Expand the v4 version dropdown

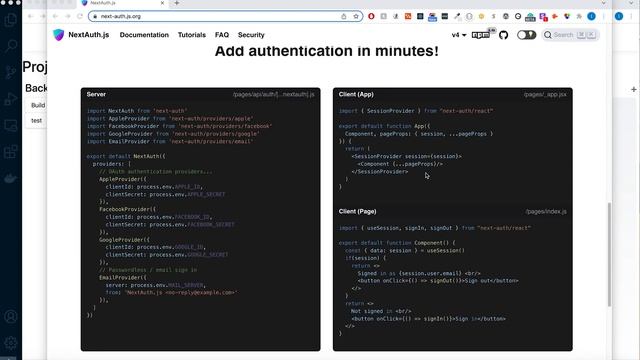pyautogui.click(x=459, y=35)
